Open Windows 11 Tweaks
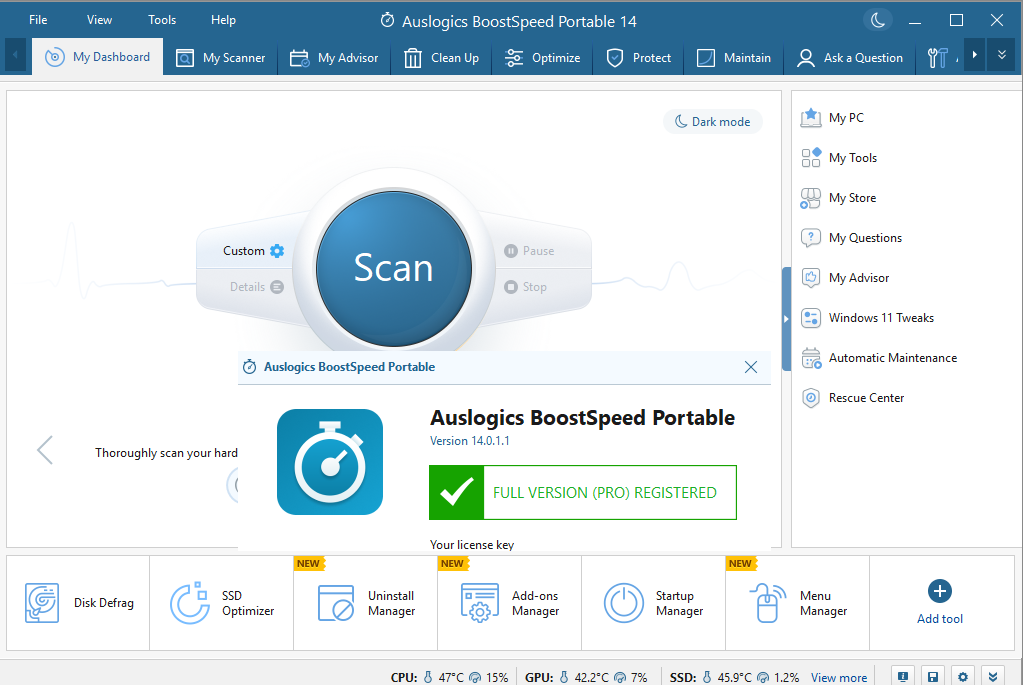 click(x=867, y=318)
